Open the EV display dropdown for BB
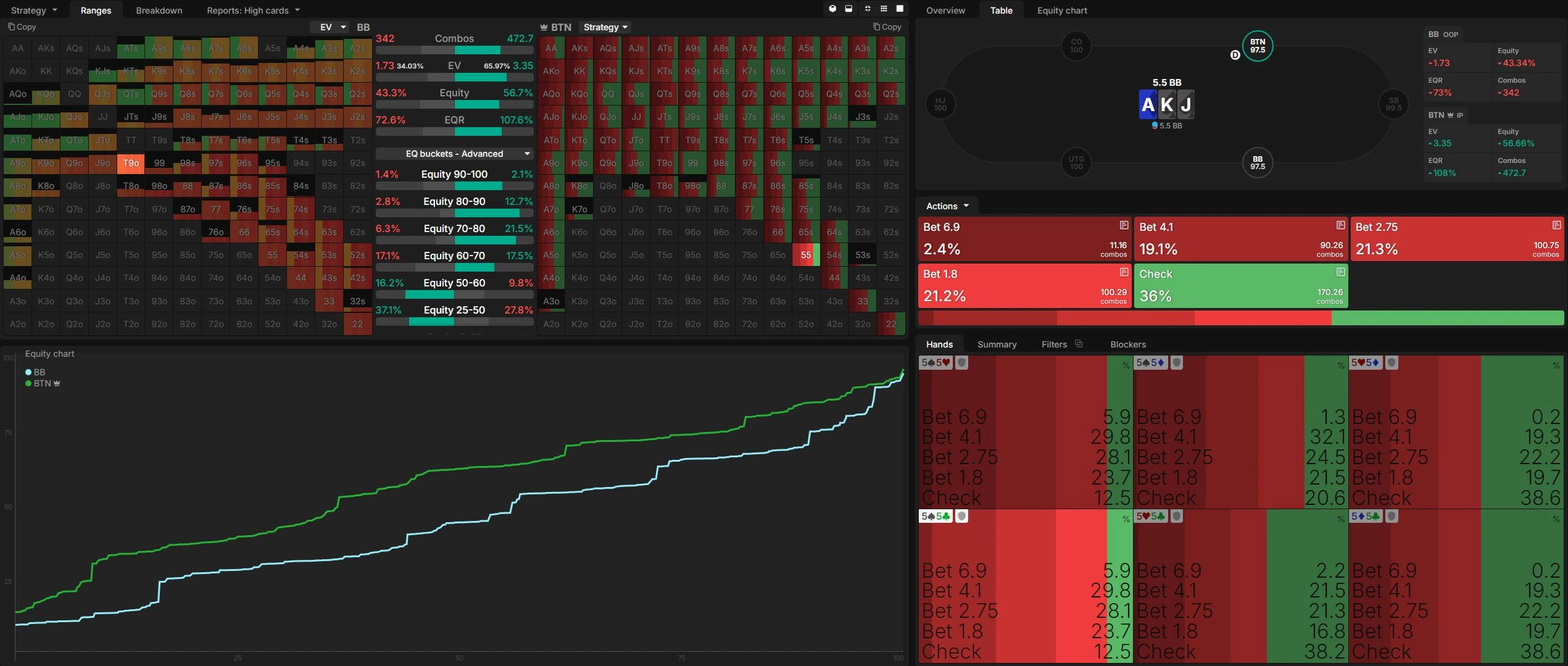Image resolution: width=1568 pixels, height=666 pixels. point(330,27)
